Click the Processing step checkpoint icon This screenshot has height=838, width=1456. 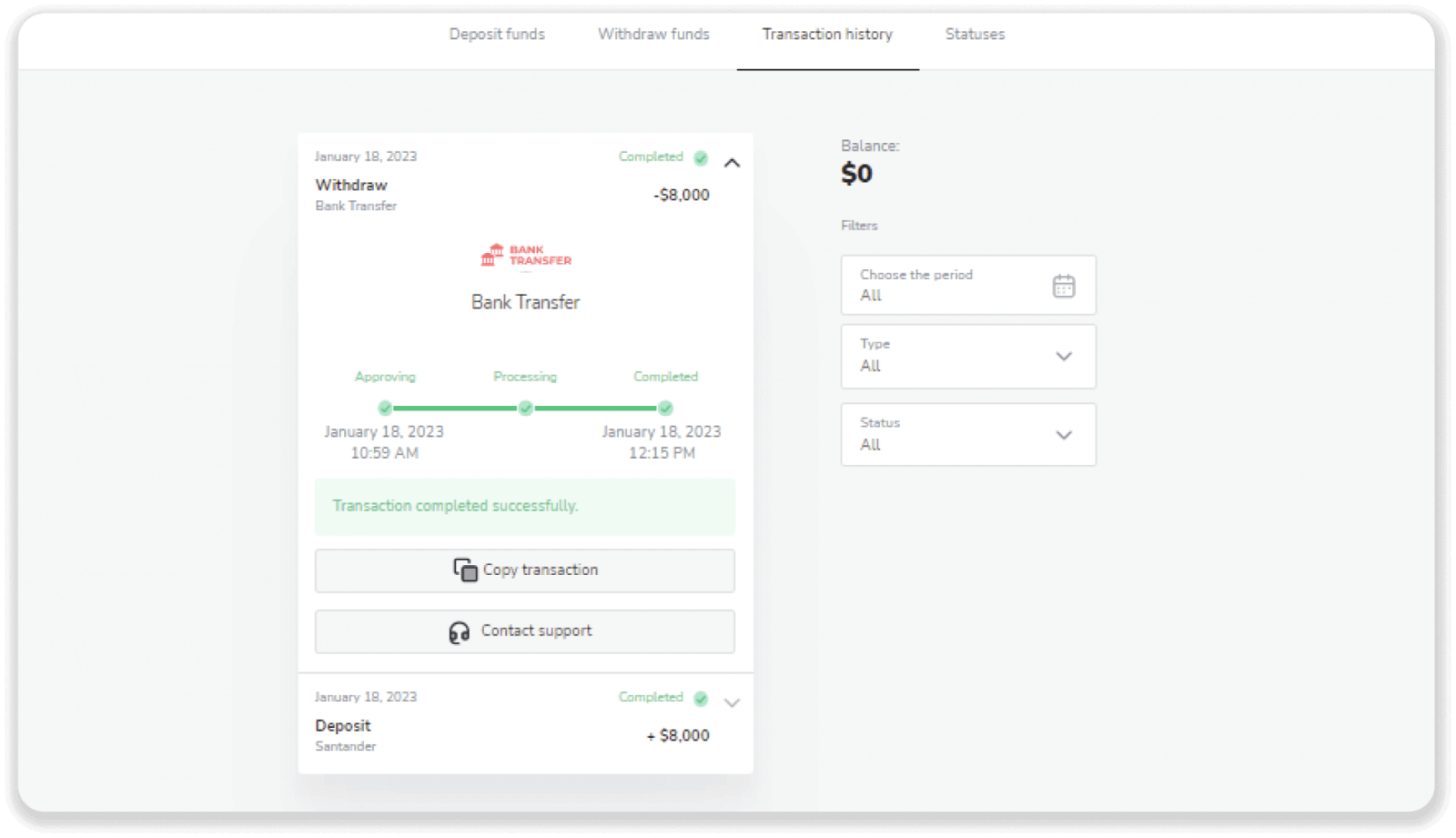point(525,409)
